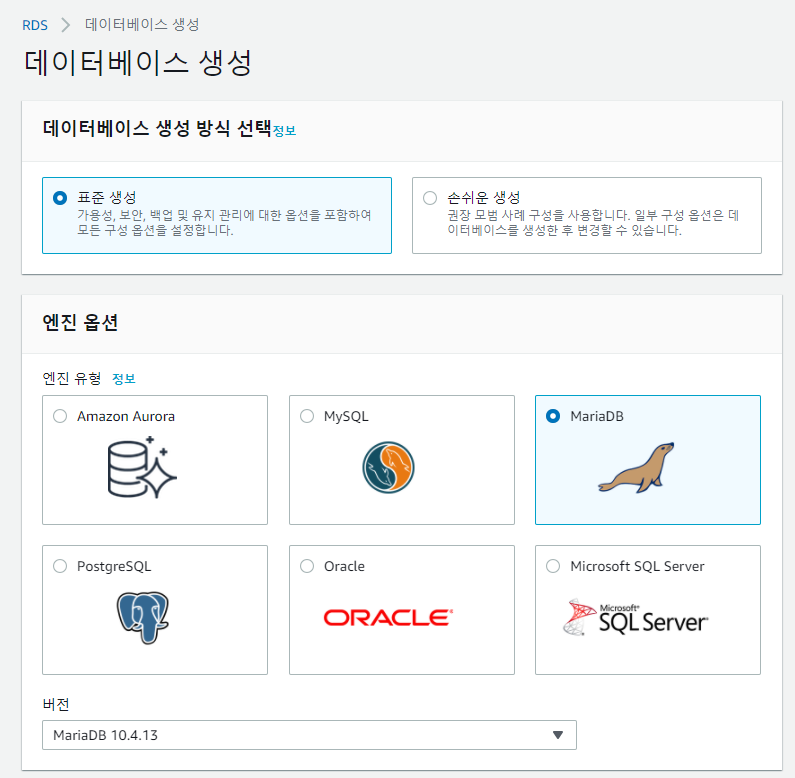This screenshot has height=778, width=795.
Task: Click the MySQL dolphin logo
Action: click(x=388, y=468)
